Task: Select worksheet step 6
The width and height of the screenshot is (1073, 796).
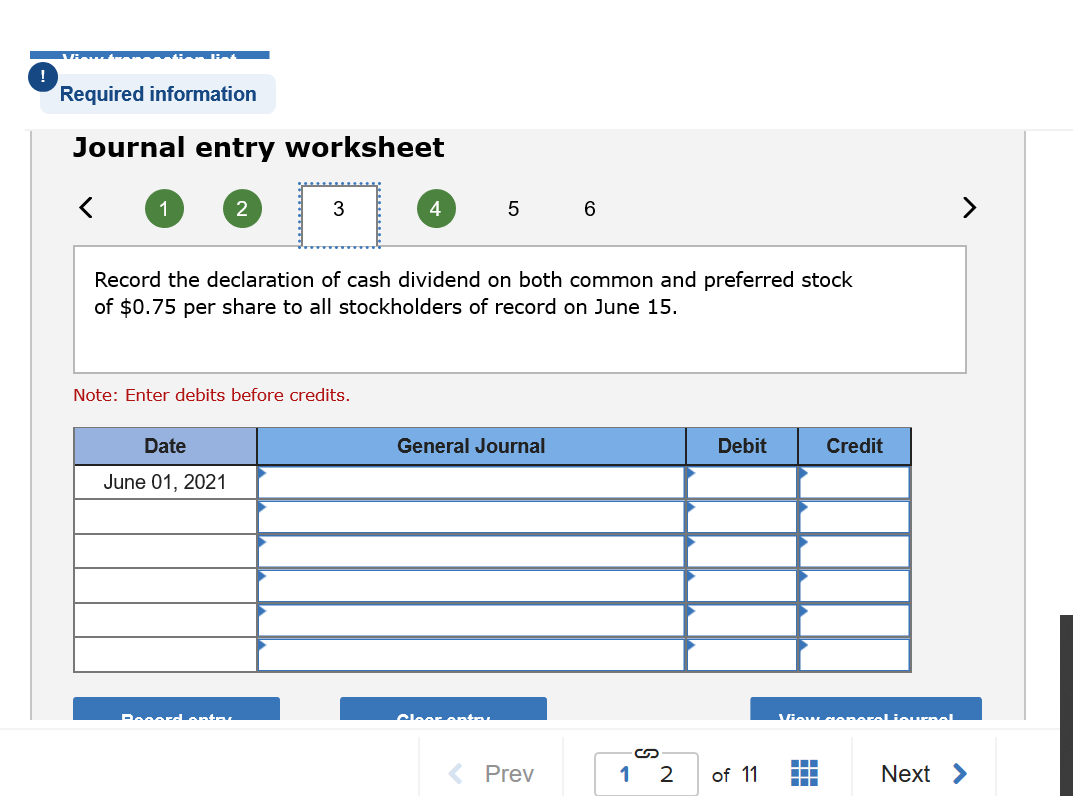Action: (x=589, y=208)
